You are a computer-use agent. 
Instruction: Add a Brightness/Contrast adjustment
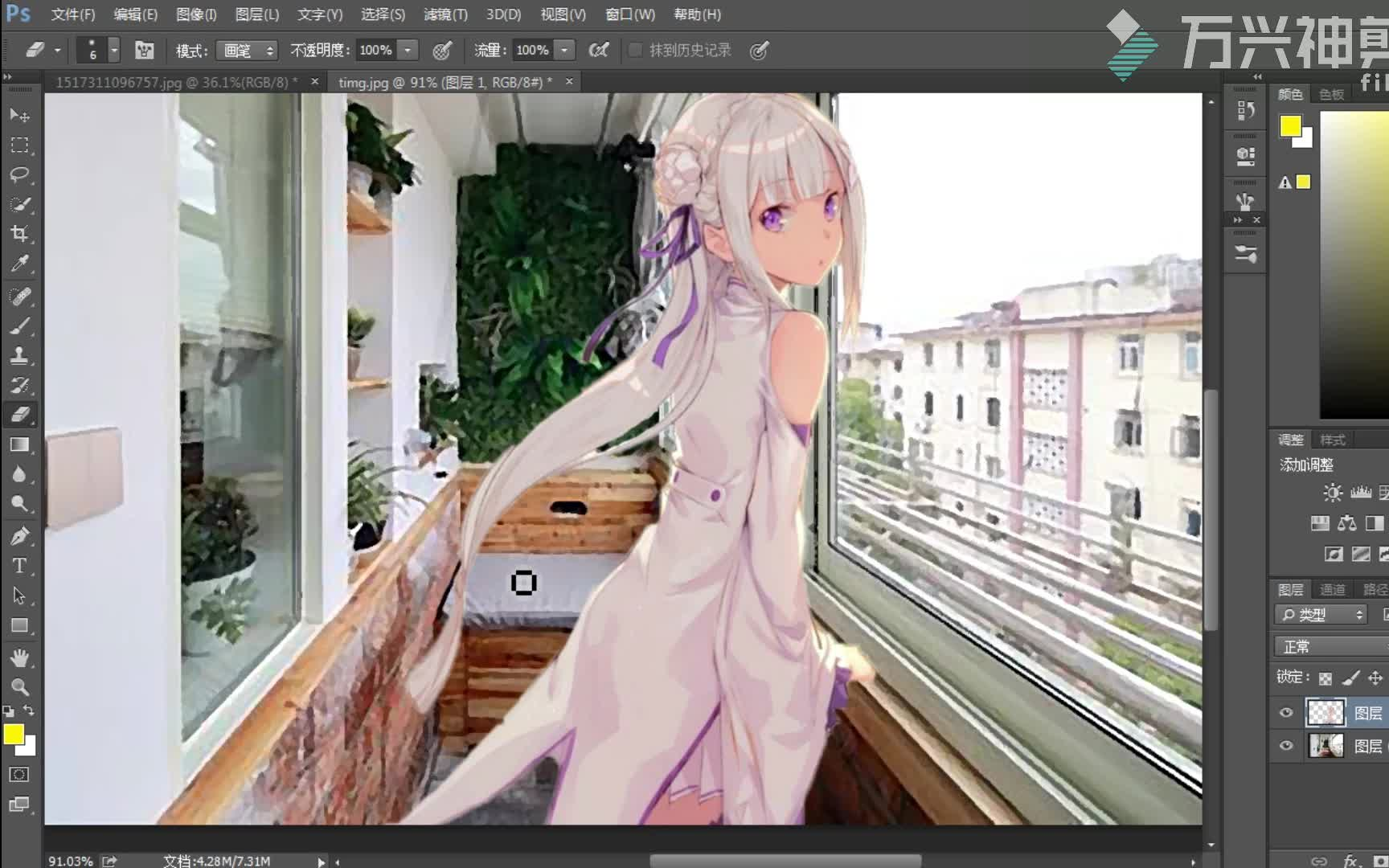(x=1333, y=493)
